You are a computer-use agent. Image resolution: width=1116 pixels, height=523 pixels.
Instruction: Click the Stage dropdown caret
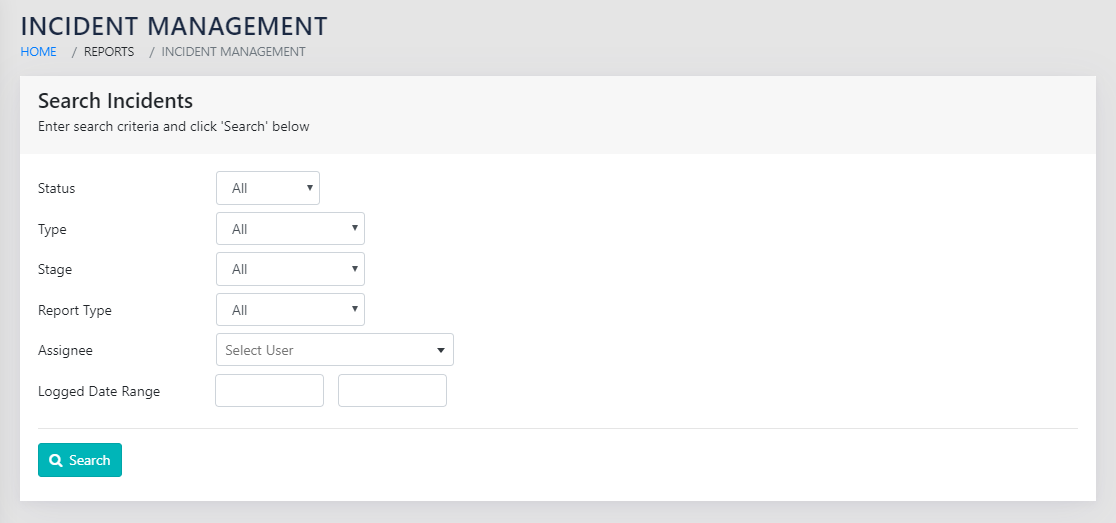click(x=355, y=268)
